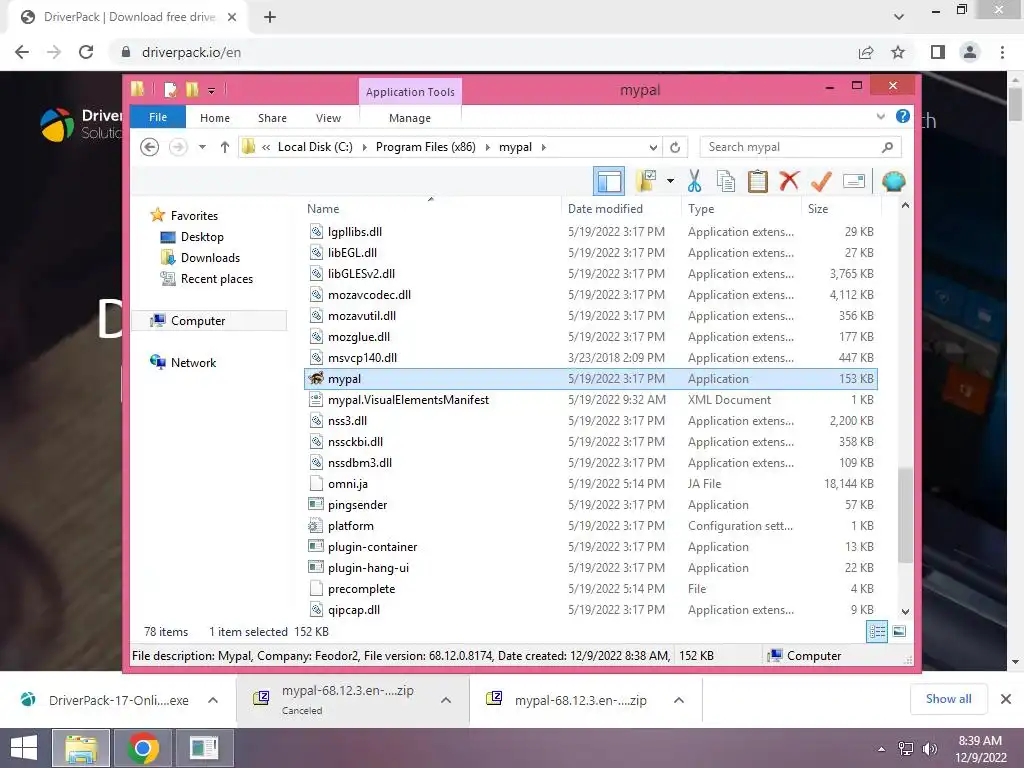Expand the arrow after mypal in address bar
This screenshot has height=768, width=1024.
(543, 147)
